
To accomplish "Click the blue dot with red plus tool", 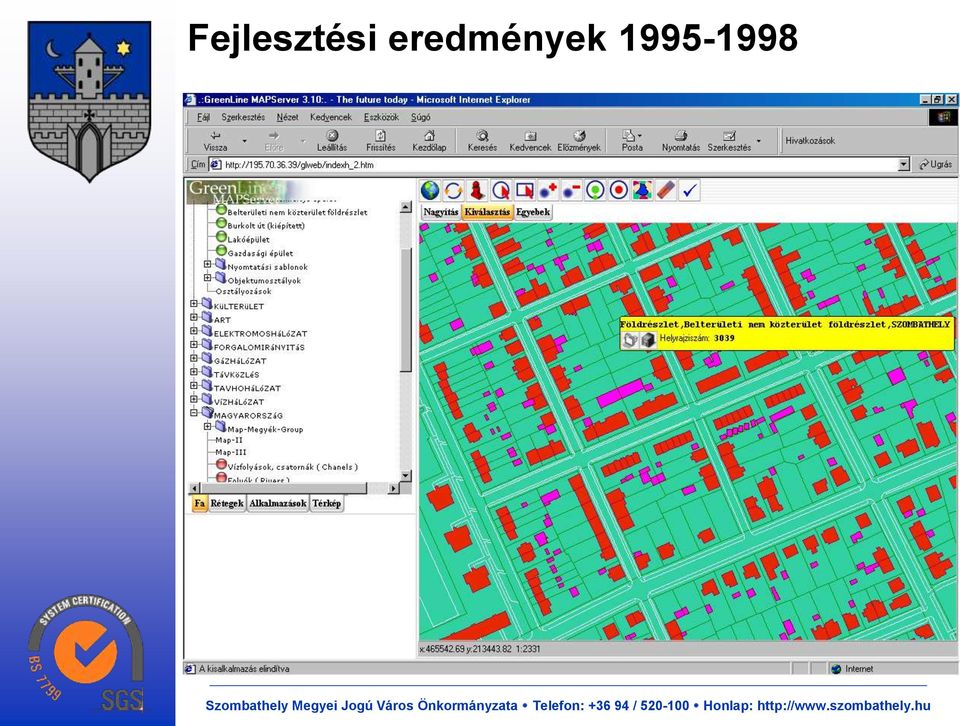I will coord(548,190).
